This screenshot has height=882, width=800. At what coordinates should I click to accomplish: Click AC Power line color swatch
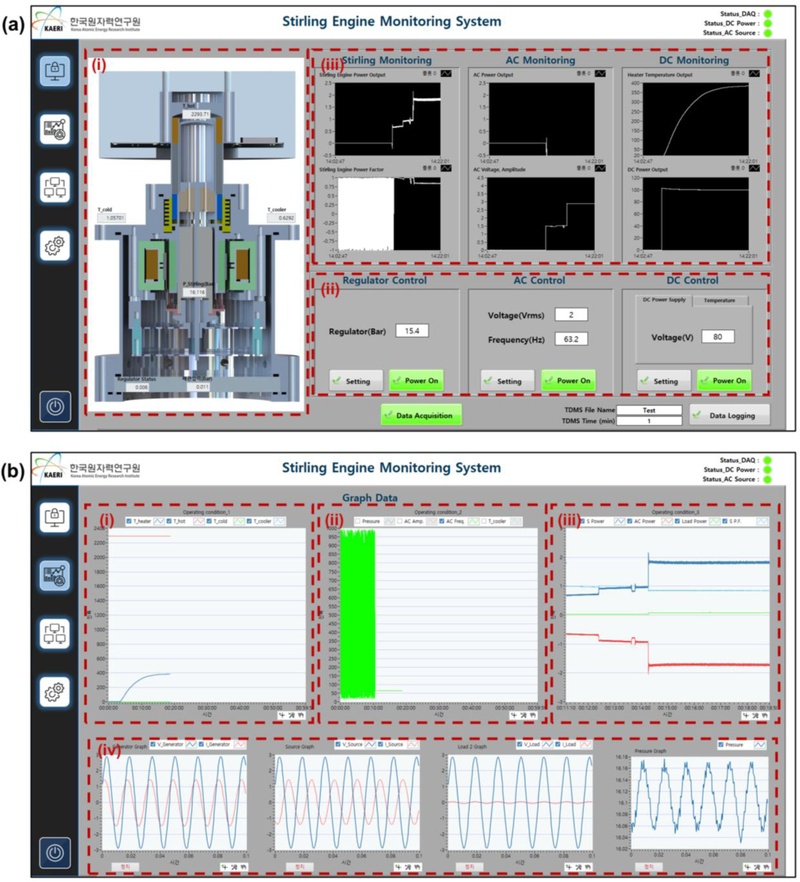coord(667,521)
